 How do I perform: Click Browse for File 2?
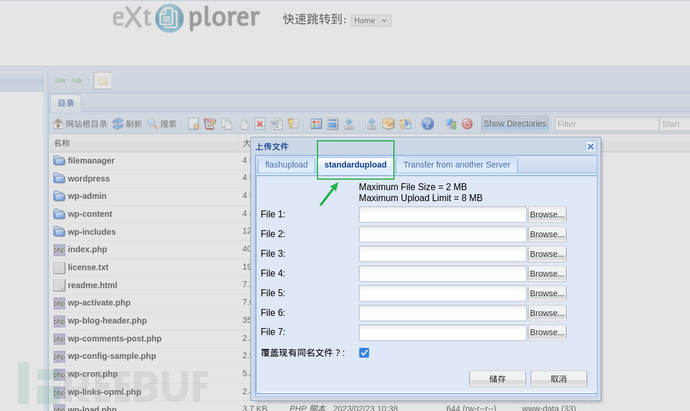coord(547,235)
